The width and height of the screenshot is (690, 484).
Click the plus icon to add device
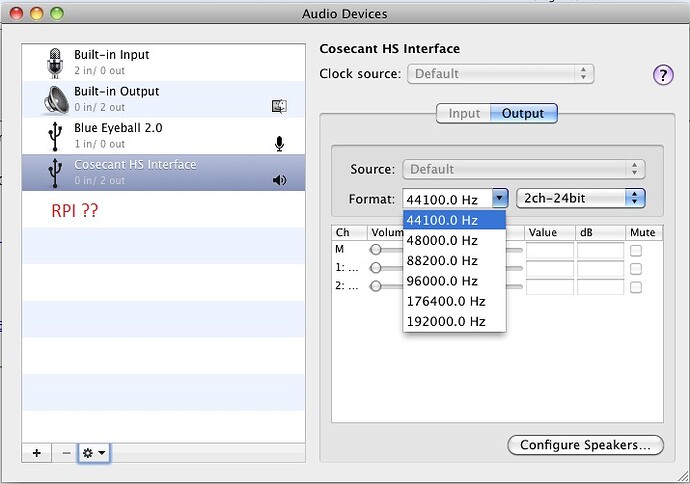tap(37, 453)
